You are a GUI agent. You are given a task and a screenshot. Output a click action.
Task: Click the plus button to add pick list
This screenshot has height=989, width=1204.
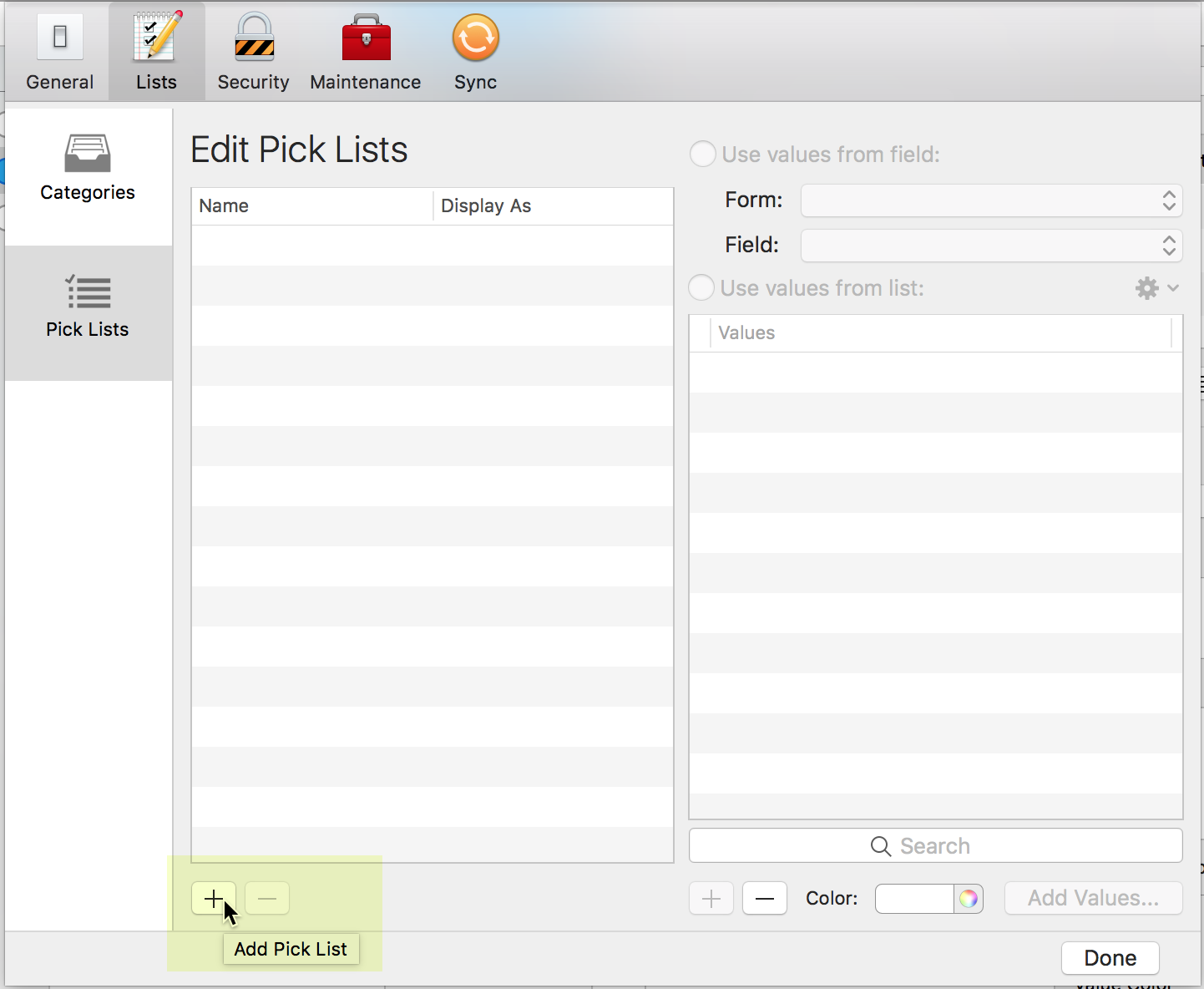pos(214,899)
